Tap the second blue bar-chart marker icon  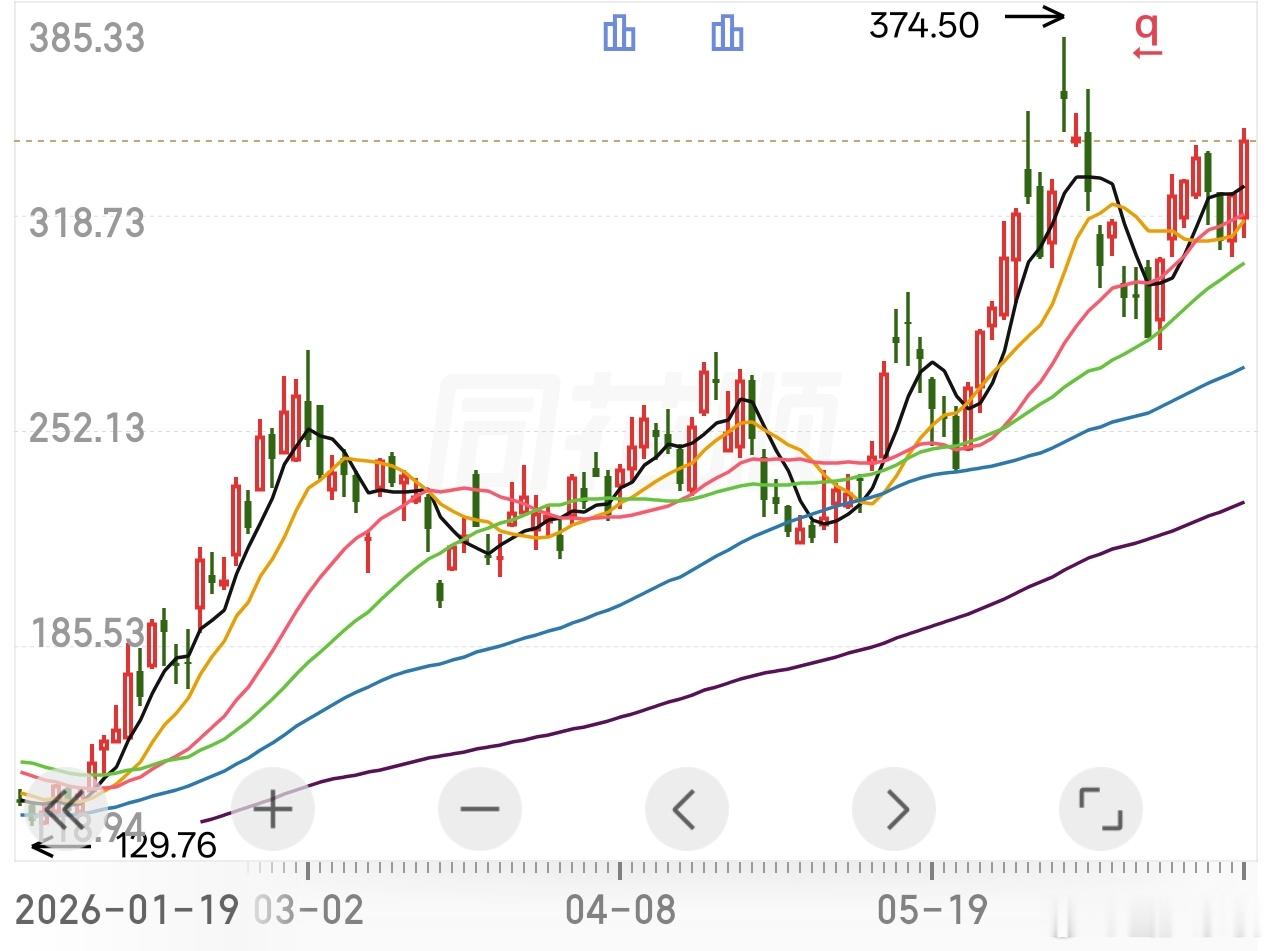(x=727, y=33)
